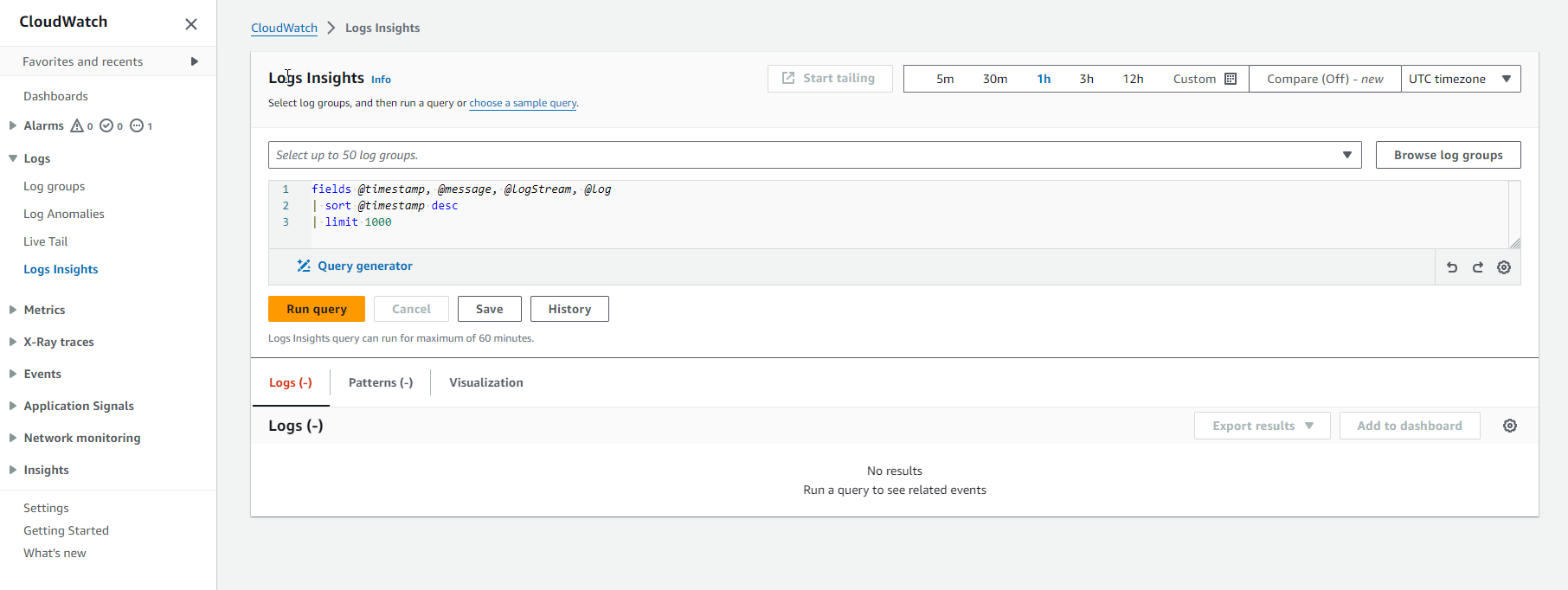This screenshot has width=1568, height=590.
Task: Click the Cancel button
Action: pyautogui.click(x=411, y=309)
